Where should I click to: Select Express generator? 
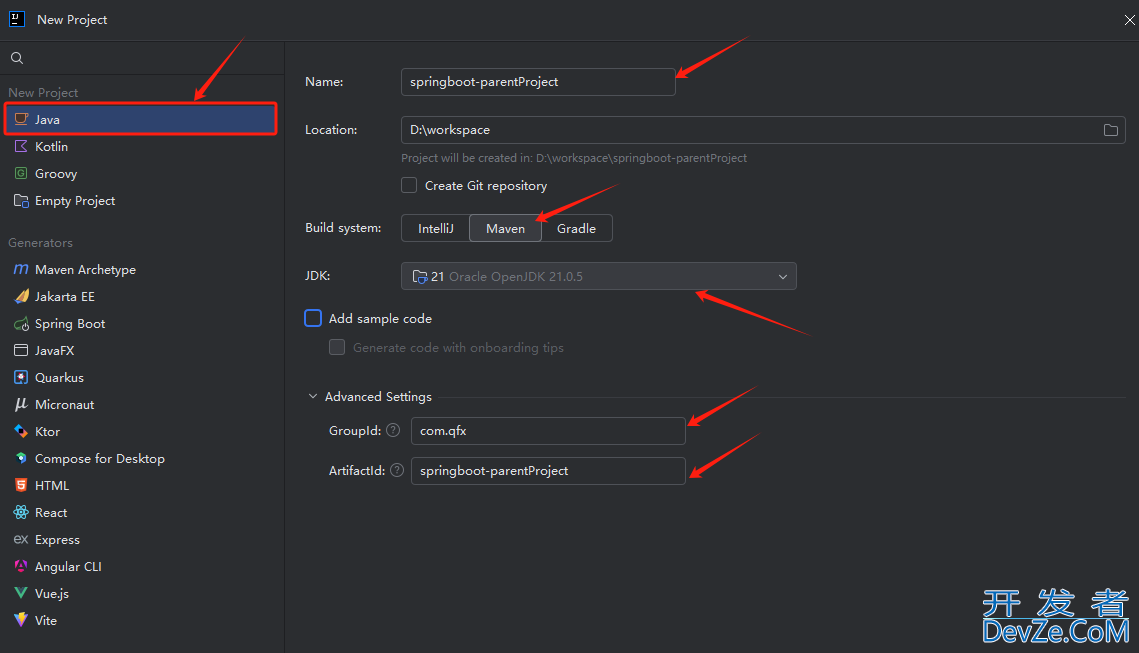(140, 540)
